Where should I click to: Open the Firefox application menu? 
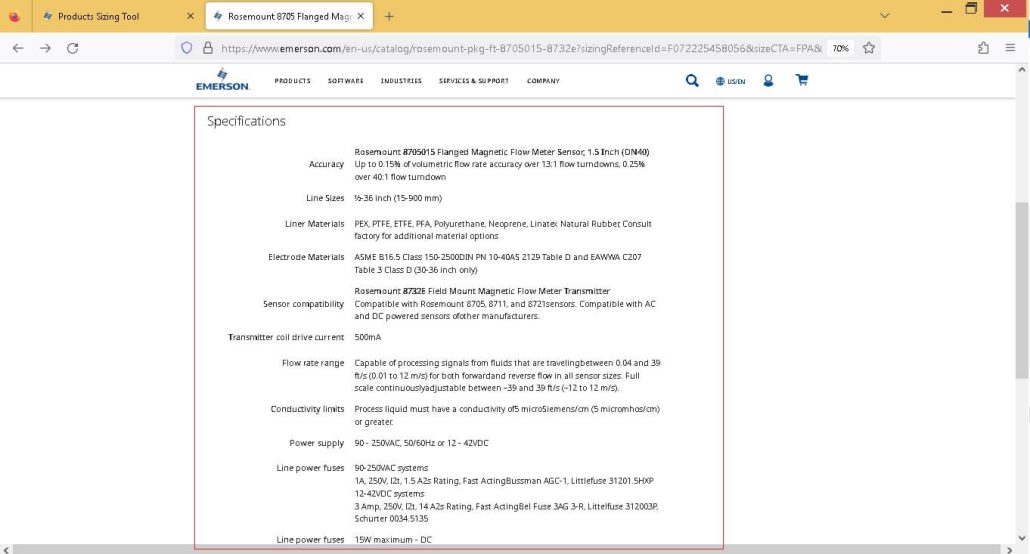pyautogui.click(x=1010, y=48)
